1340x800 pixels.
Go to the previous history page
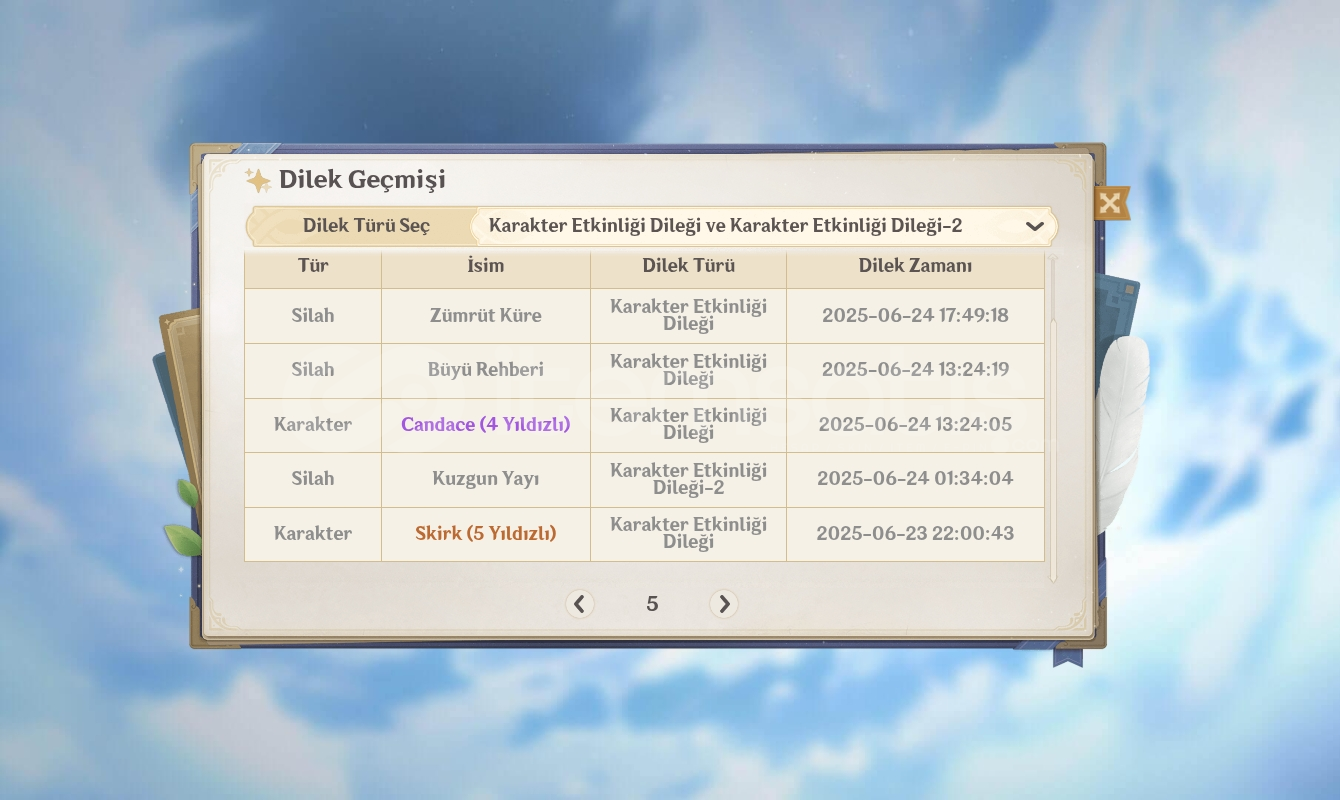[579, 604]
